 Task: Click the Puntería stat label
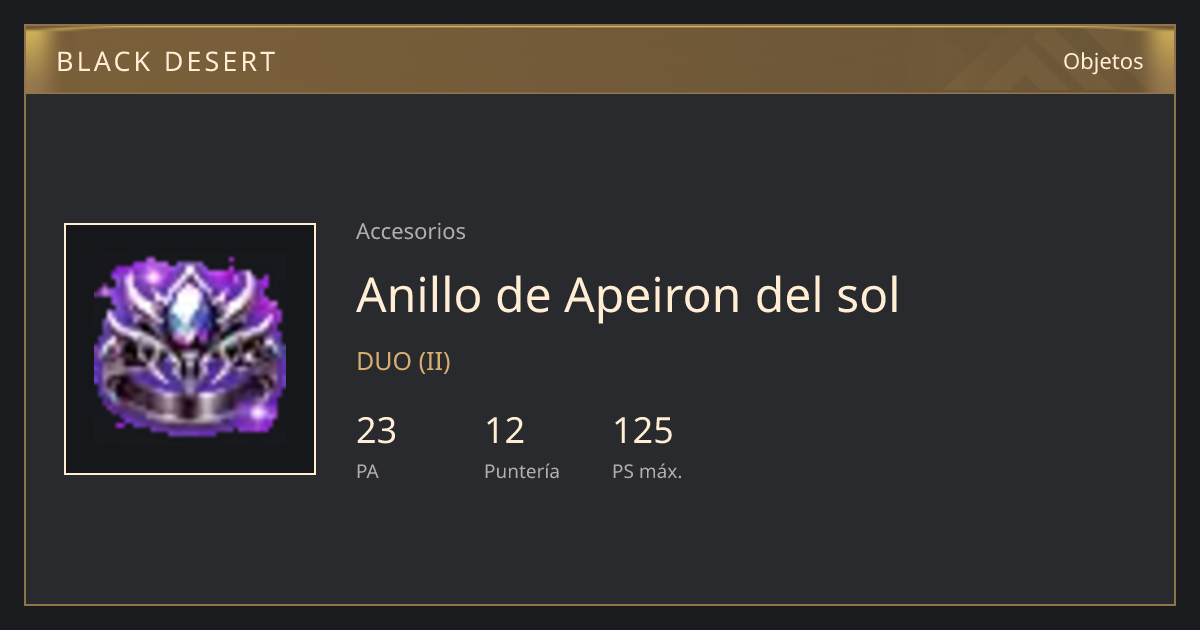click(522, 471)
